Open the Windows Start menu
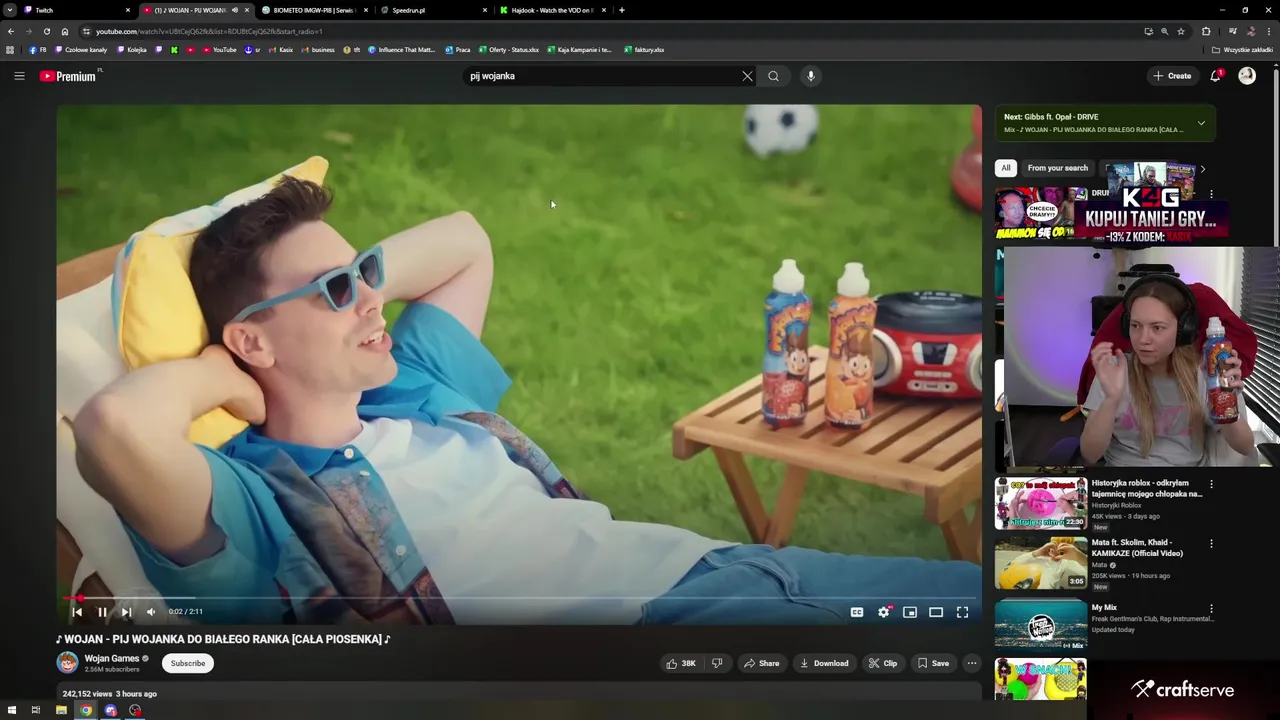The width and height of the screenshot is (1280, 720). point(11,711)
